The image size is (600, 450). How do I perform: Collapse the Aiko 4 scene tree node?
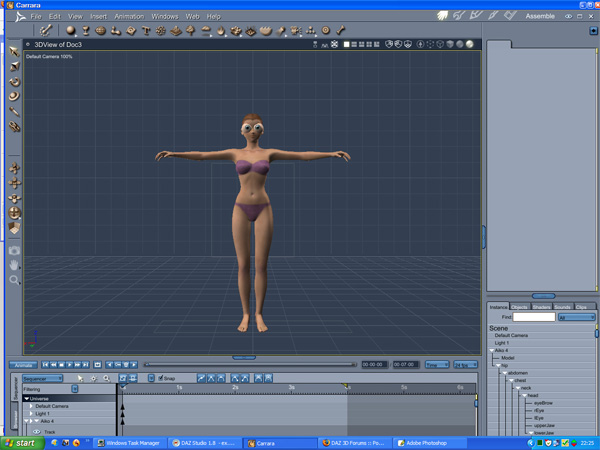[492, 350]
